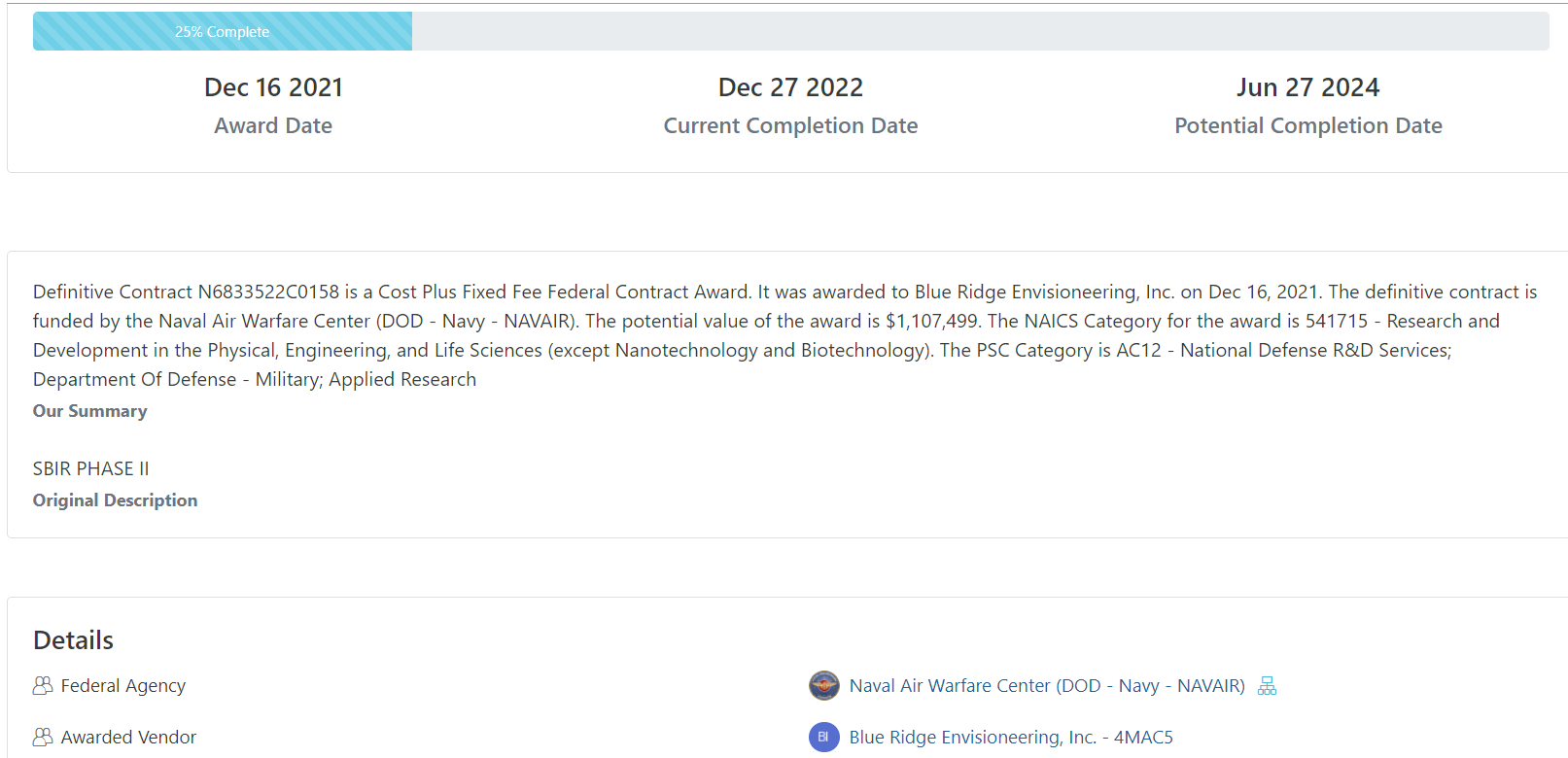Viewport: 1568px width, 758px height.
Task: Click the Details section heading
Action: click(74, 640)
